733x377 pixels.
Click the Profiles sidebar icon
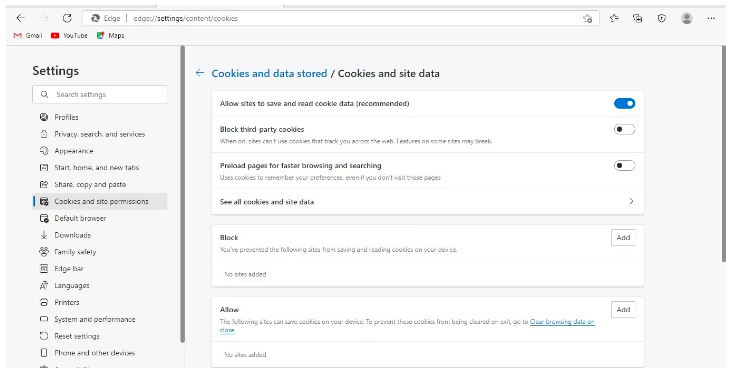(44, 117)
